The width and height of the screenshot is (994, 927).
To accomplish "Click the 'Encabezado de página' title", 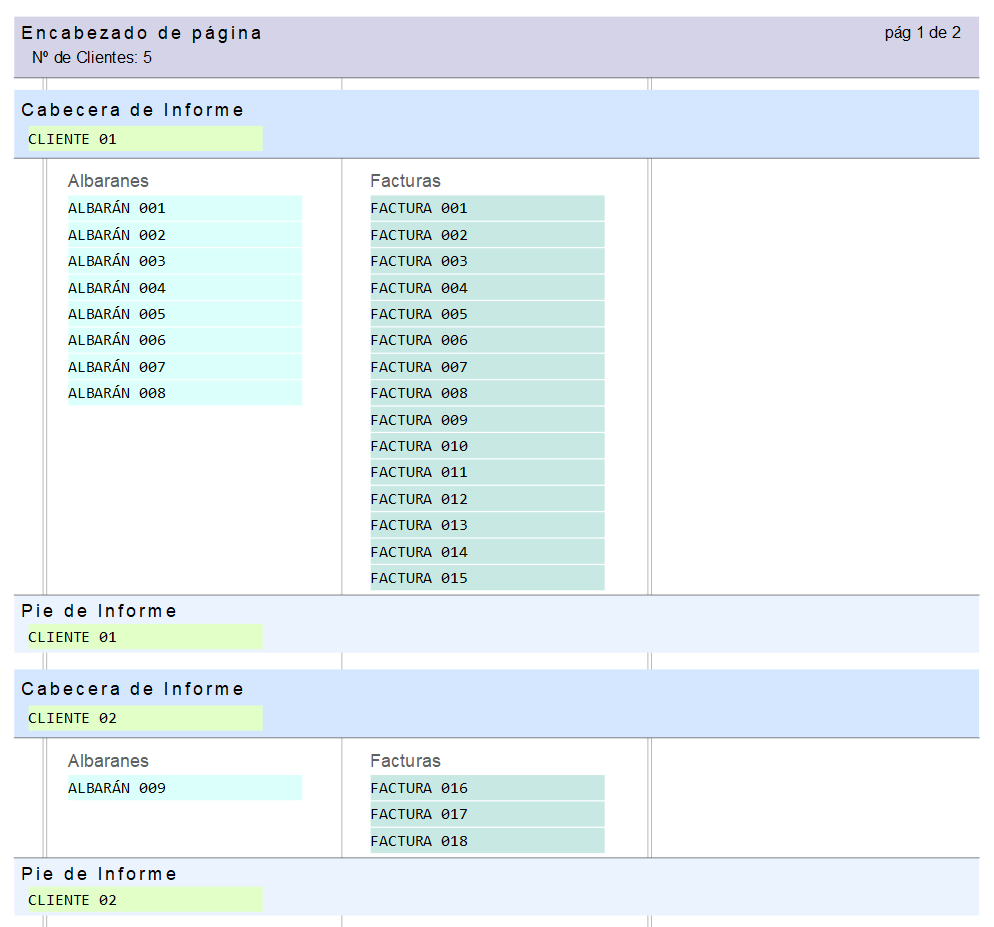I will pyautogui.click(x=141, y=33).
